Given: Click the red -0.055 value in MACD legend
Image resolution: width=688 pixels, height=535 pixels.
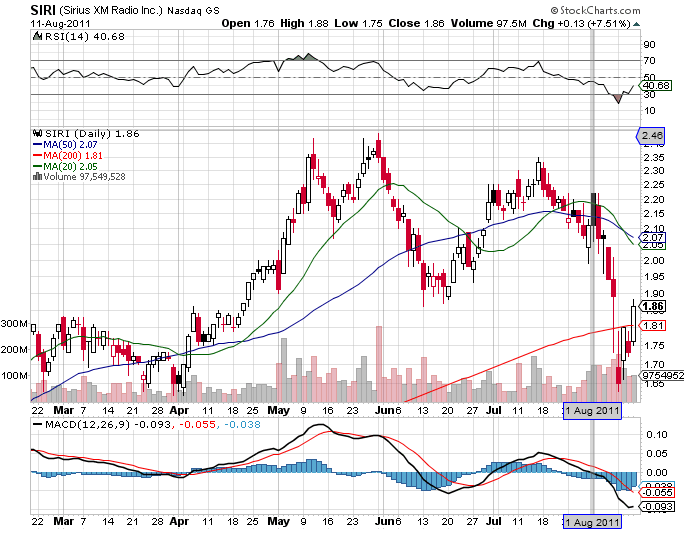Looking at the screenshot, I should coord(197,425).
